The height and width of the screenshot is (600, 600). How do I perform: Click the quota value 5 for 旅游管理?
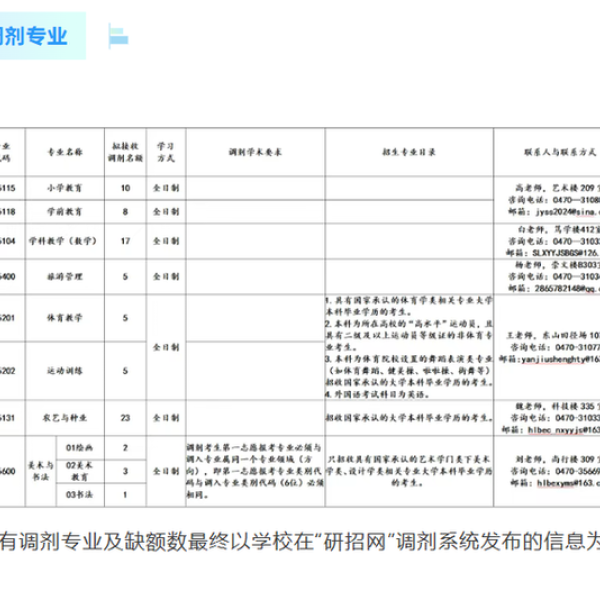tap(125, 277)
